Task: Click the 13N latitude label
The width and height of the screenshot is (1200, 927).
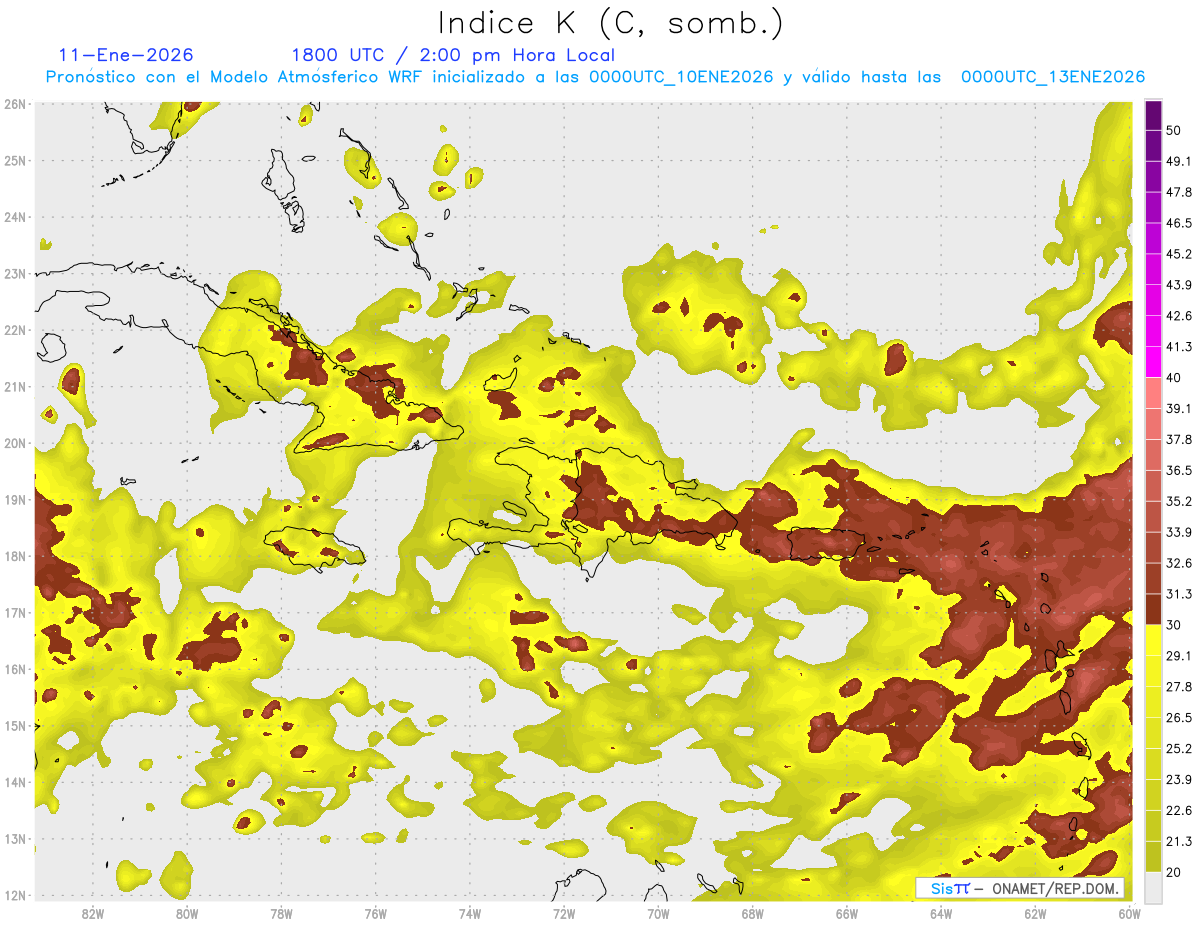Action: coord(15,838)
